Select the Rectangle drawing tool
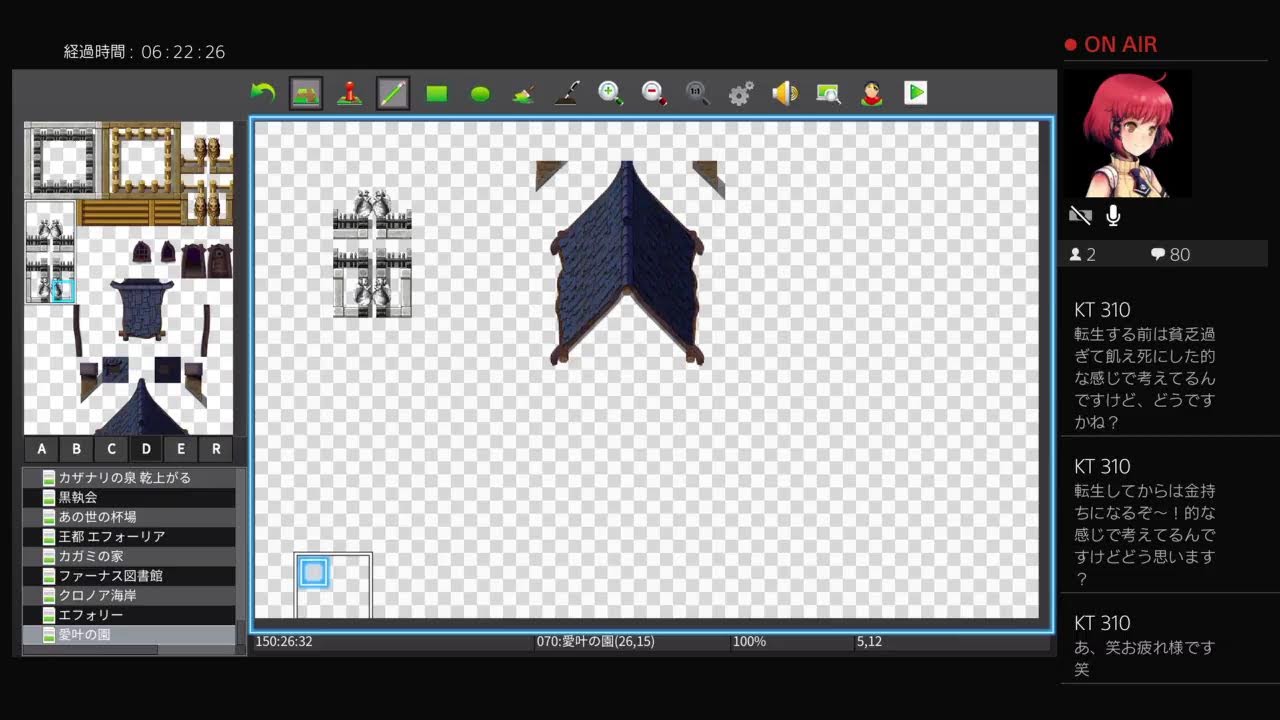The height and width of the screenshot is (720, 1280). (x=437, y=93)
